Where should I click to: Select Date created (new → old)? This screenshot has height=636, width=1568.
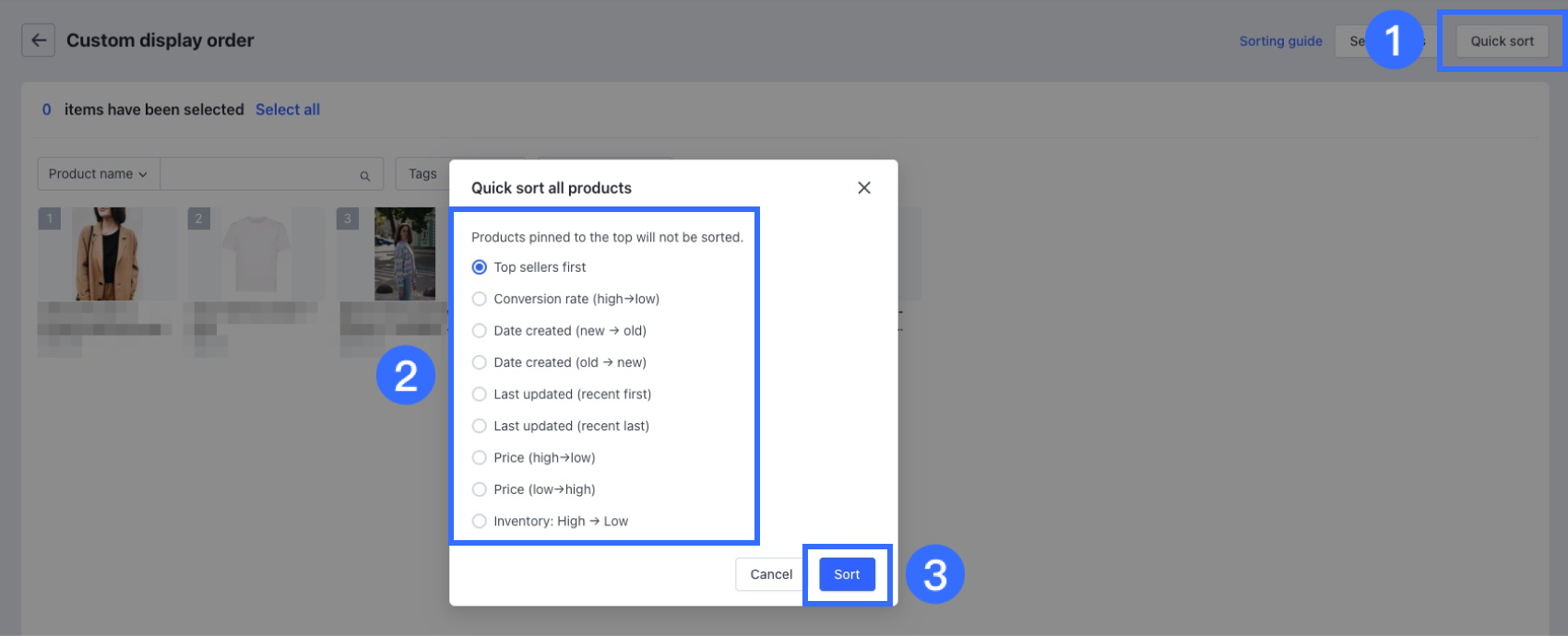480,331
